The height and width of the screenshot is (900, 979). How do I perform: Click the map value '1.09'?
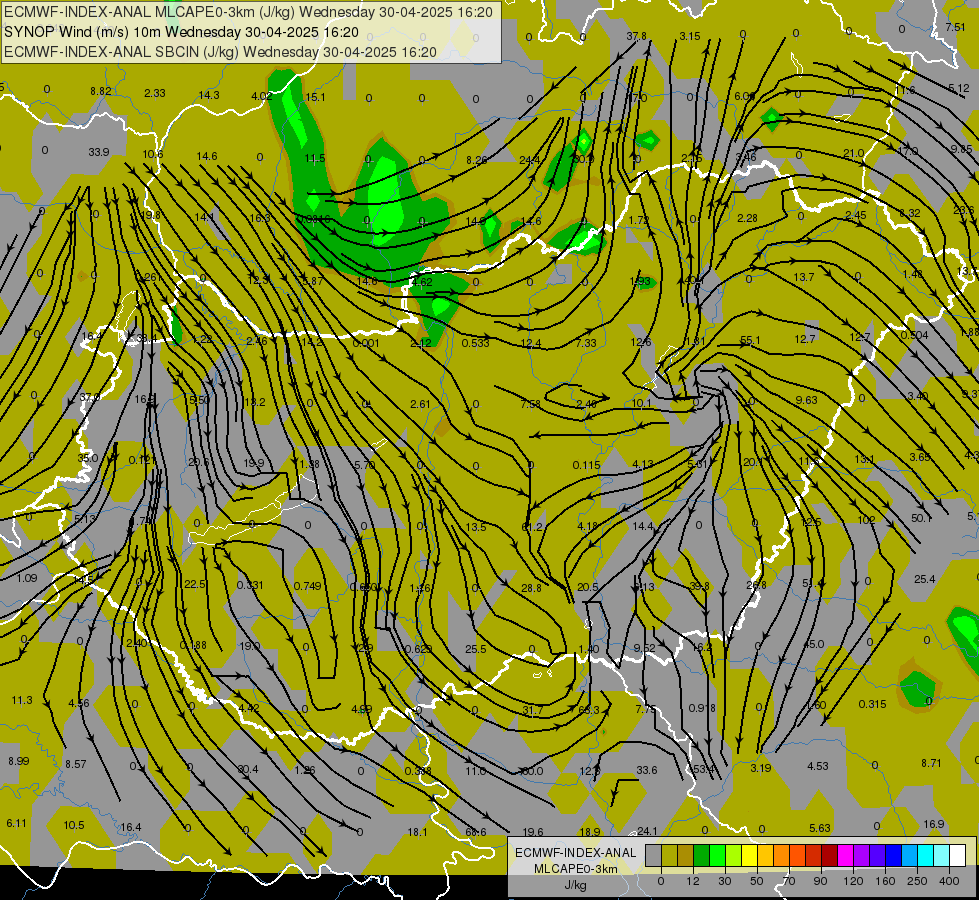(x=27, y=578)
